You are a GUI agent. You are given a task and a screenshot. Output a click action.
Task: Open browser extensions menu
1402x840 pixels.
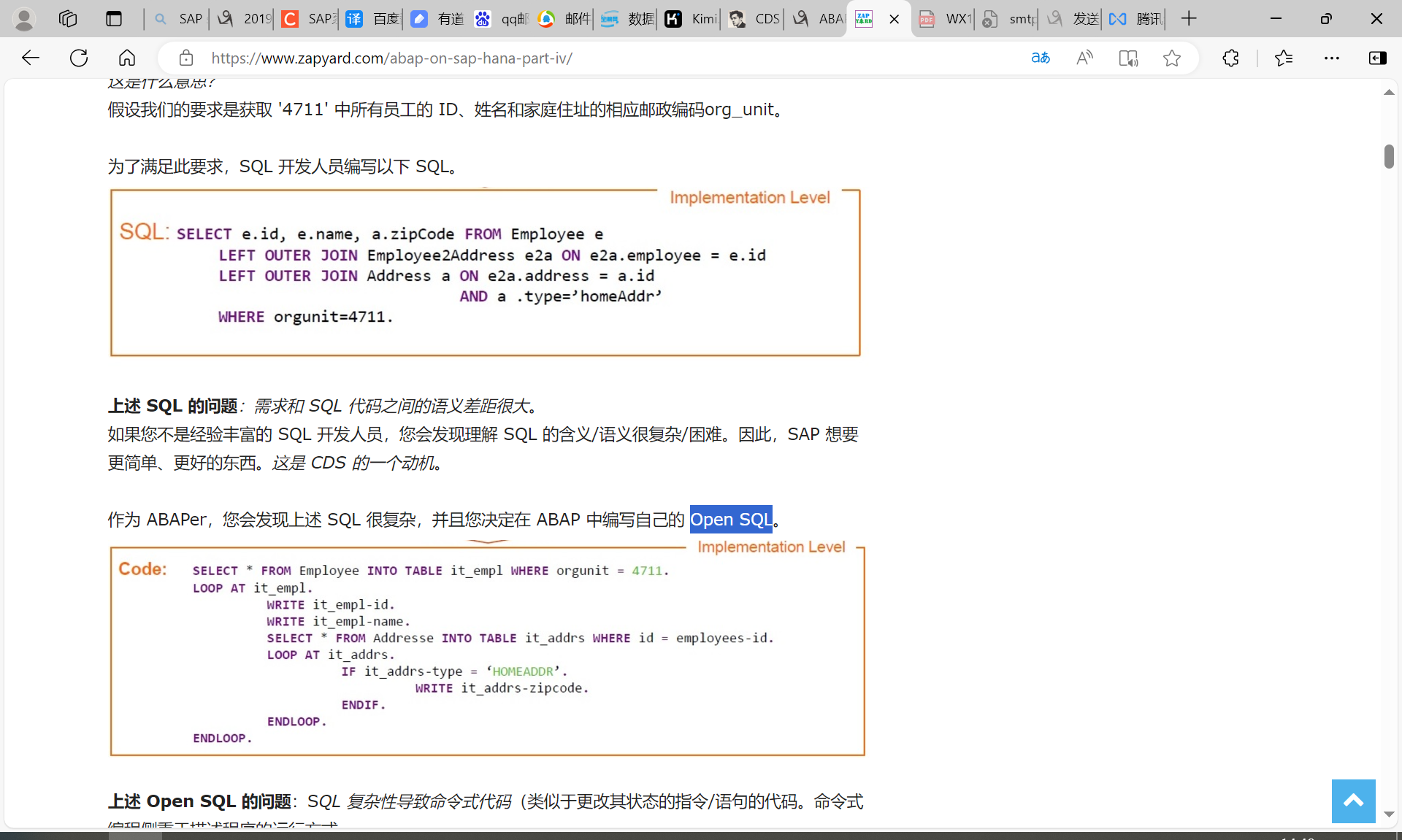(1230, 58)
